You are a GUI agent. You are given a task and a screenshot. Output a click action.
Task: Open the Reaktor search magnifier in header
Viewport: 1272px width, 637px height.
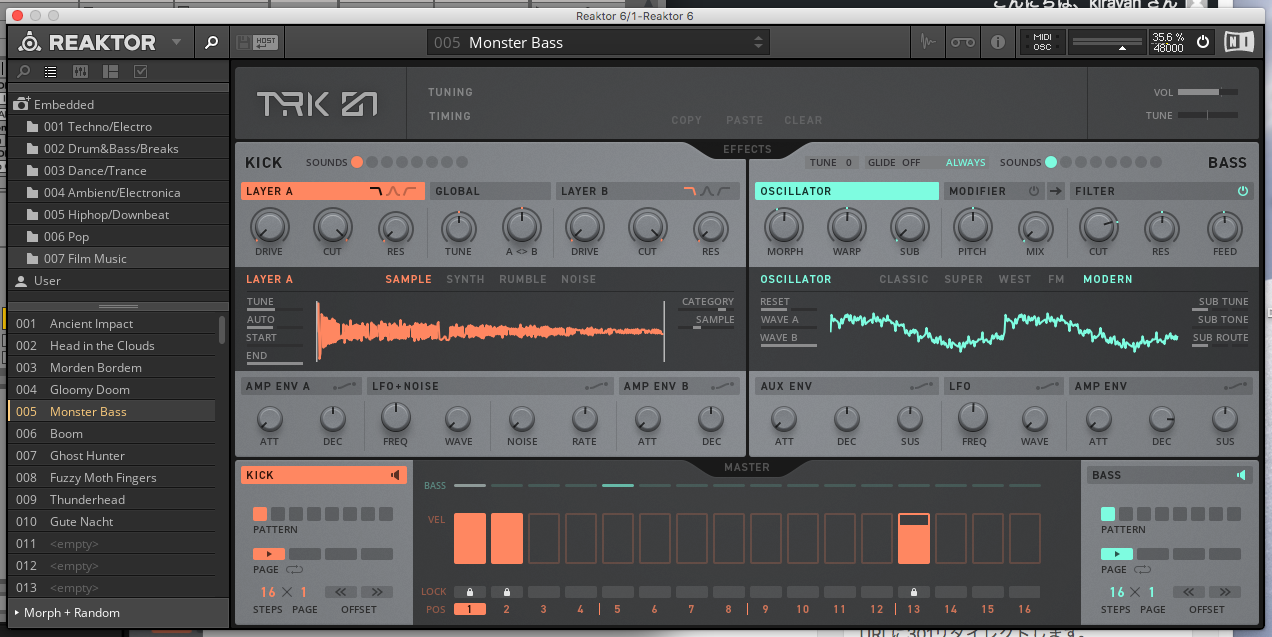coord(211,43)
